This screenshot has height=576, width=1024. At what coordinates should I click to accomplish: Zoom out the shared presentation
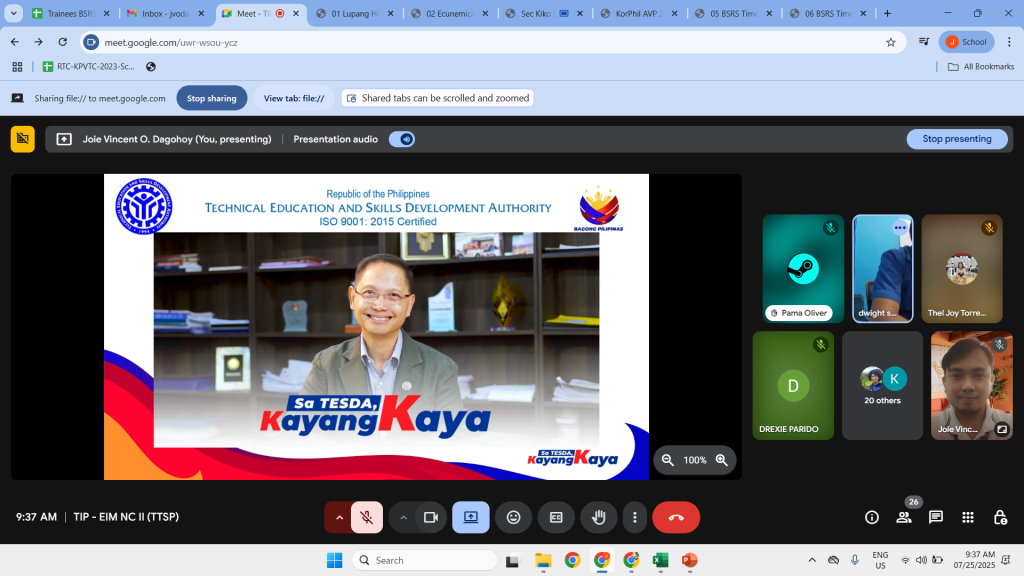[667, 460]
